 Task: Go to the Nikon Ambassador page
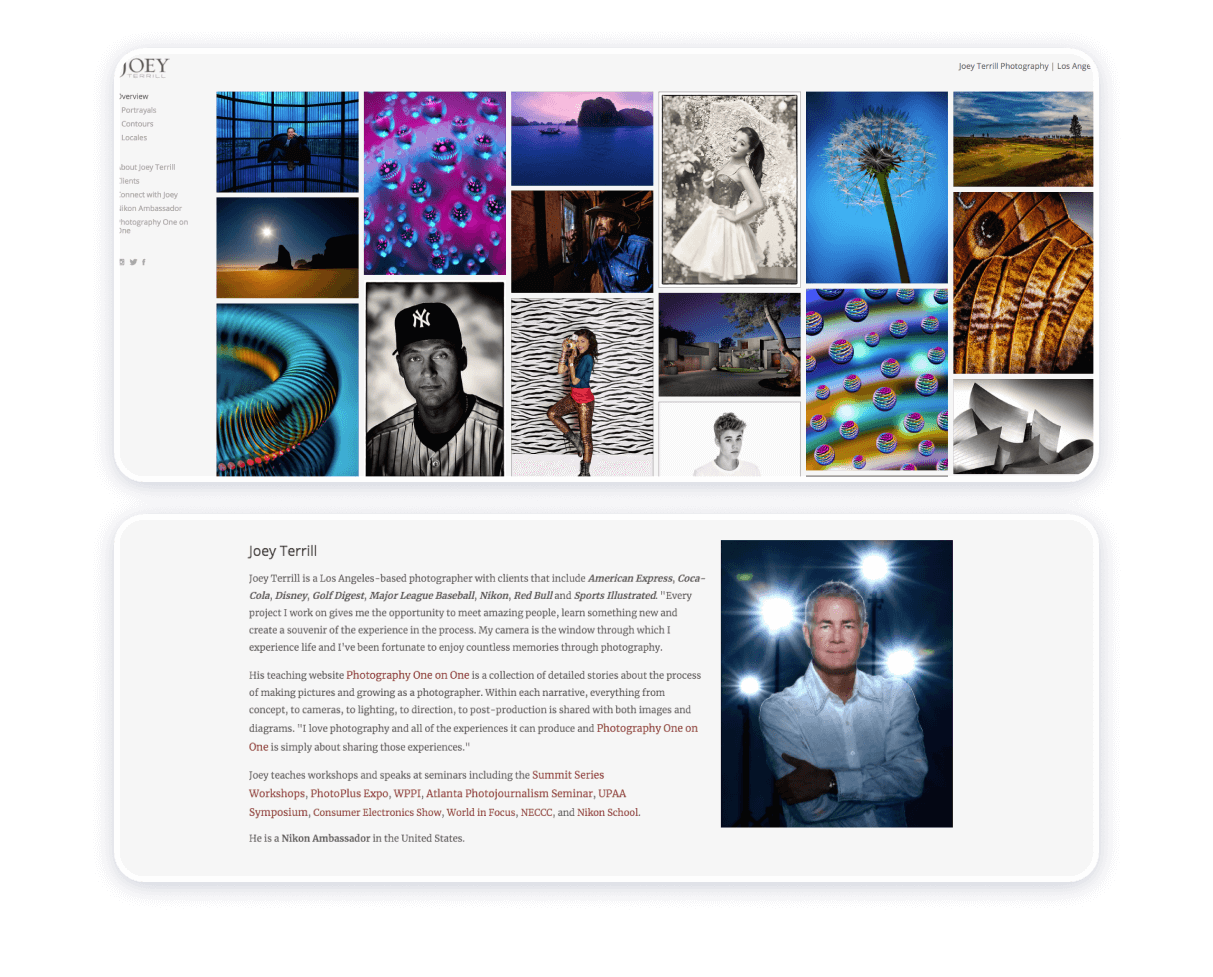pyautogui.click(x=148, y=208)
